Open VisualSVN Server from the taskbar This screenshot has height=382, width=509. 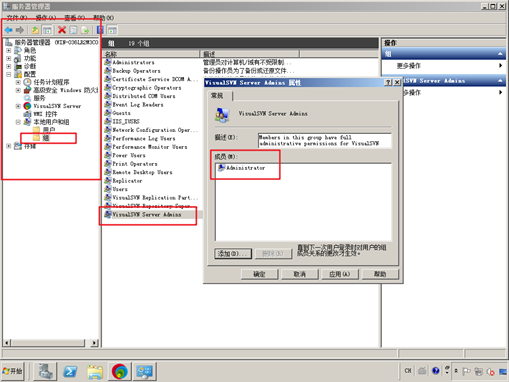[120, 371]
